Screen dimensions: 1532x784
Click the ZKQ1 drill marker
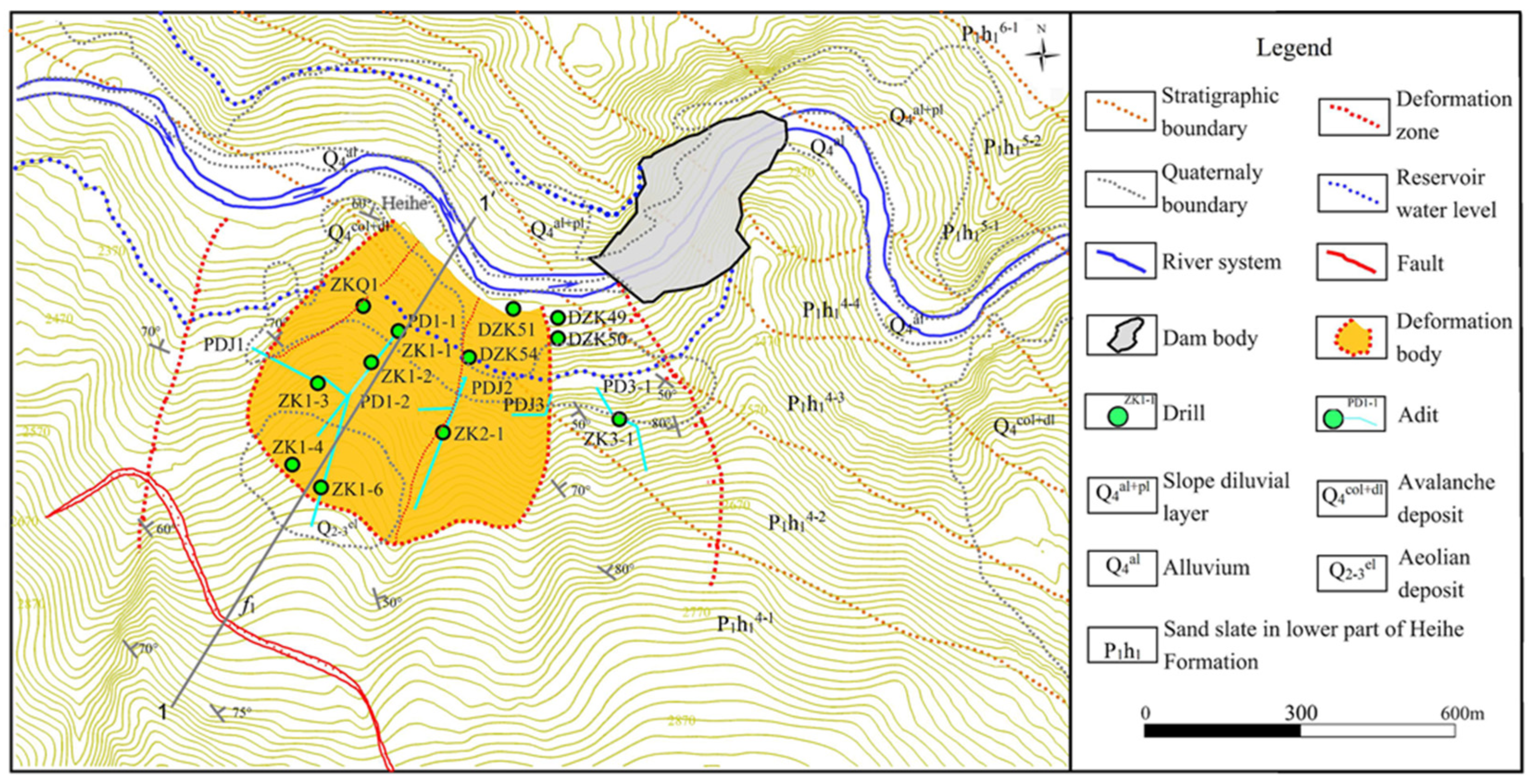click(x=363, y=306)
